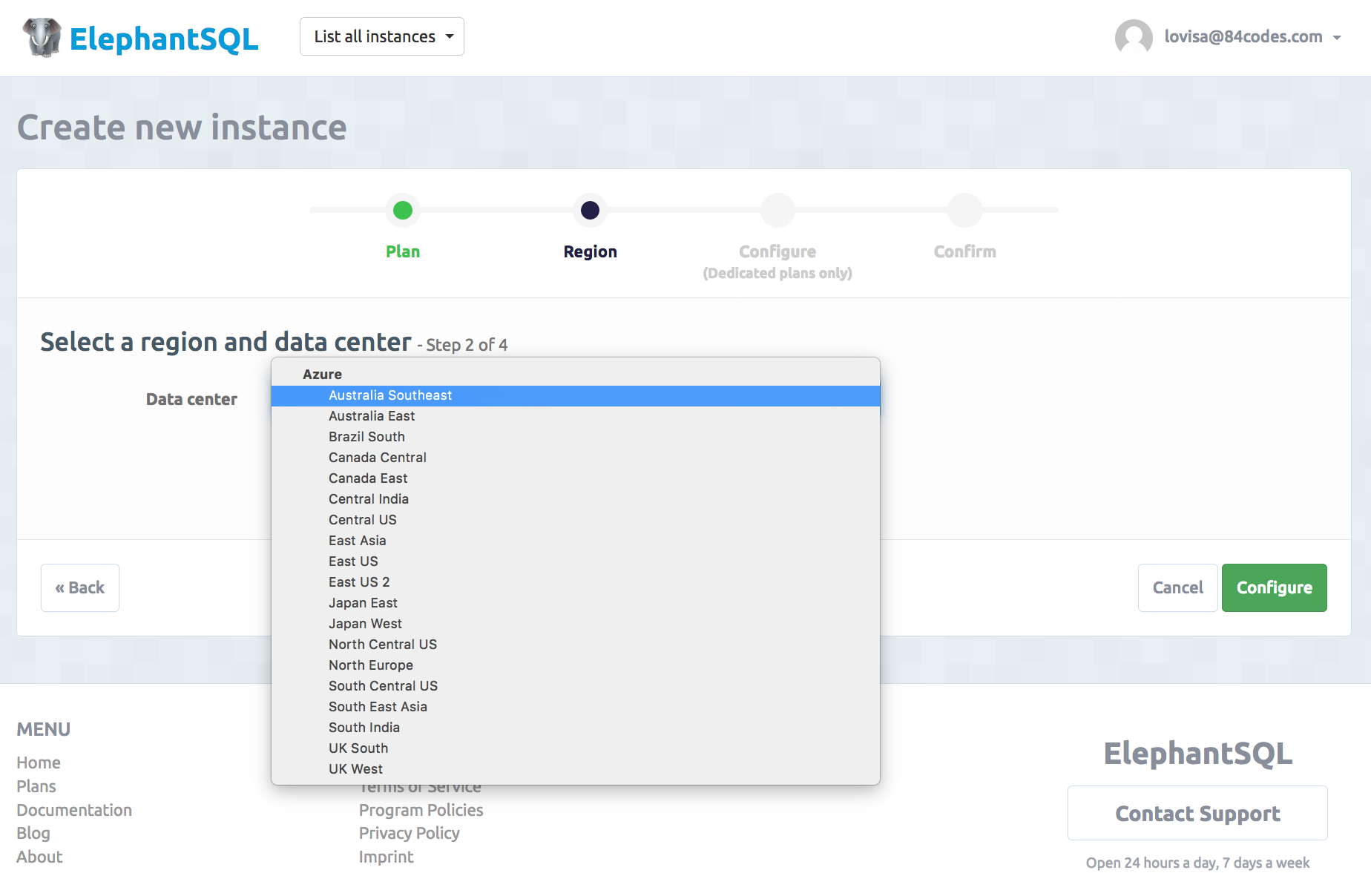Screen dimensions: 1371x896
Task: Select East US 2 option
Action: tap(359, 582)
